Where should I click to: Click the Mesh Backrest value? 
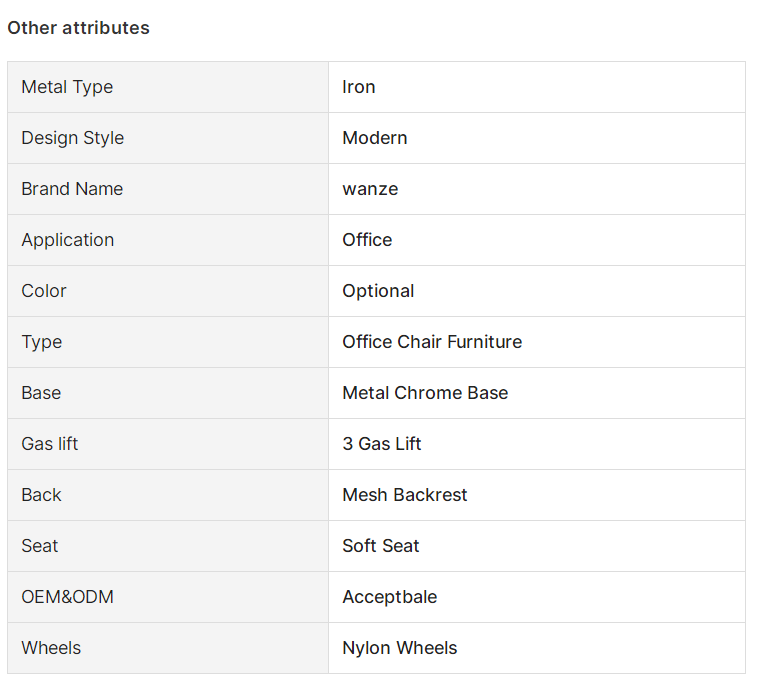pos(405,495)
